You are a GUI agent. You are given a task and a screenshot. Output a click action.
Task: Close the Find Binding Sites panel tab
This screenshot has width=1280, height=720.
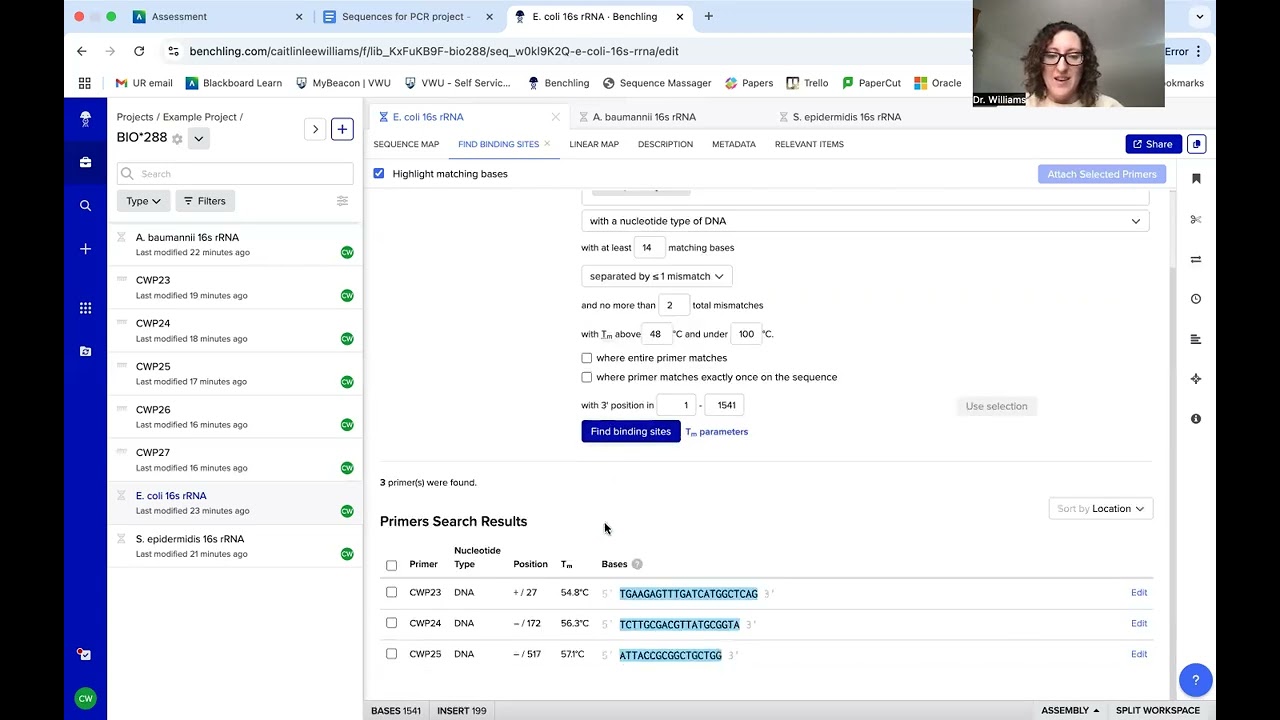point(547,144)
